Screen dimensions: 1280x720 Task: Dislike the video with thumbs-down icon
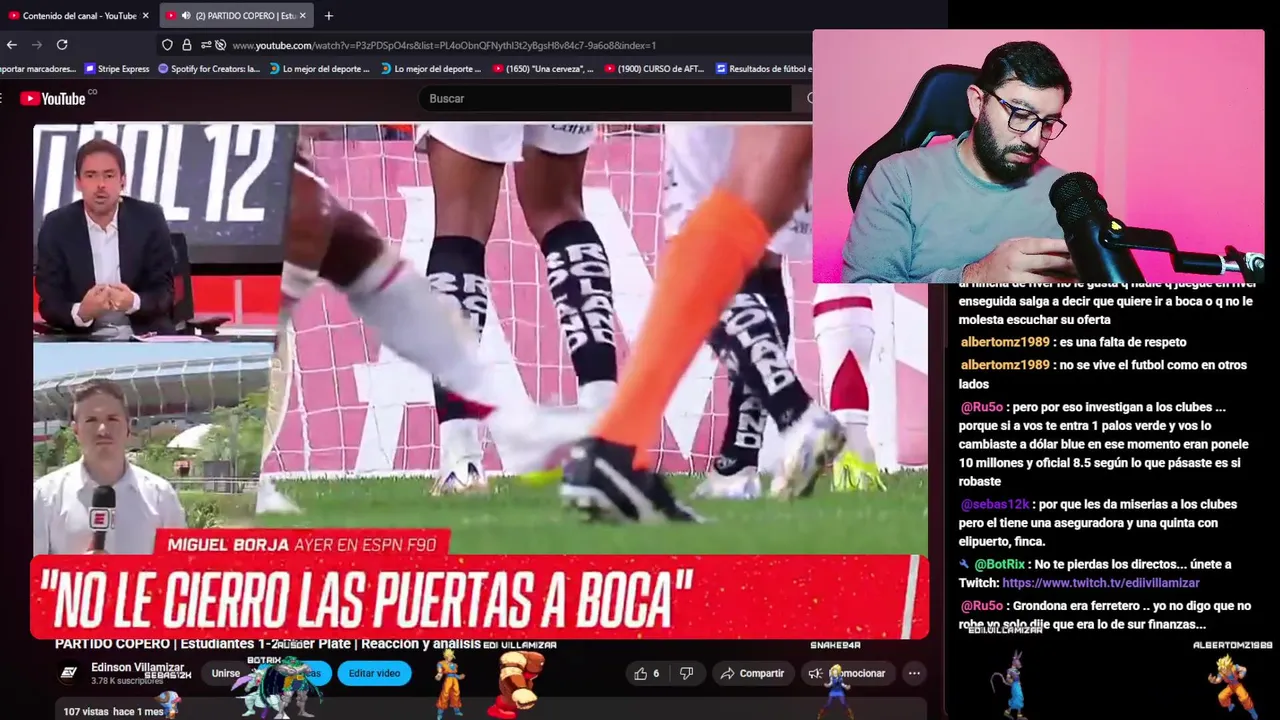click(x=686, y=673)
